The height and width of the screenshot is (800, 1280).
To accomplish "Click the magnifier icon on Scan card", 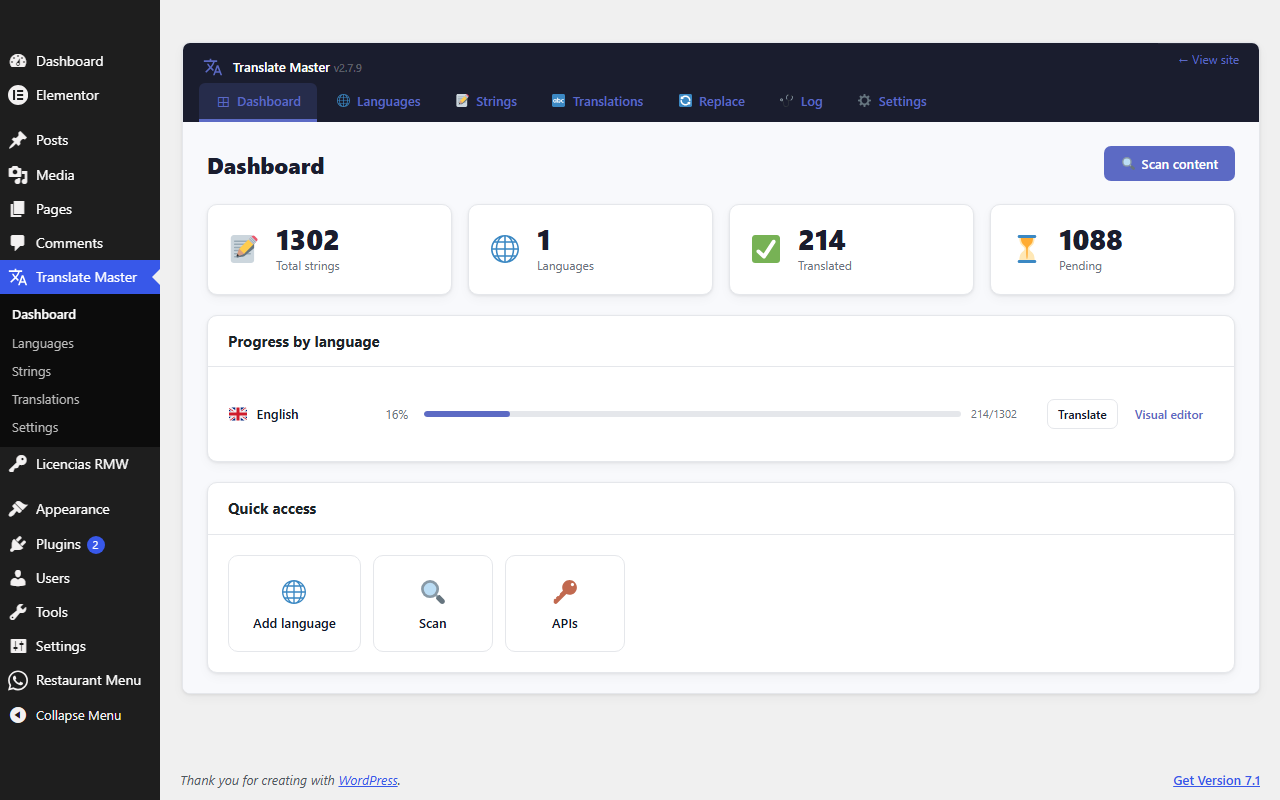I will [x=433, y=592].
